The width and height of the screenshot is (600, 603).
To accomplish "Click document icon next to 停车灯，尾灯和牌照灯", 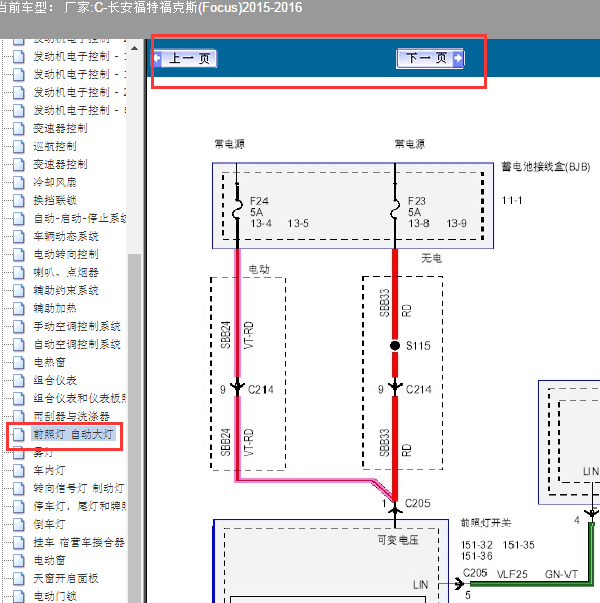I will coord(18,506).
